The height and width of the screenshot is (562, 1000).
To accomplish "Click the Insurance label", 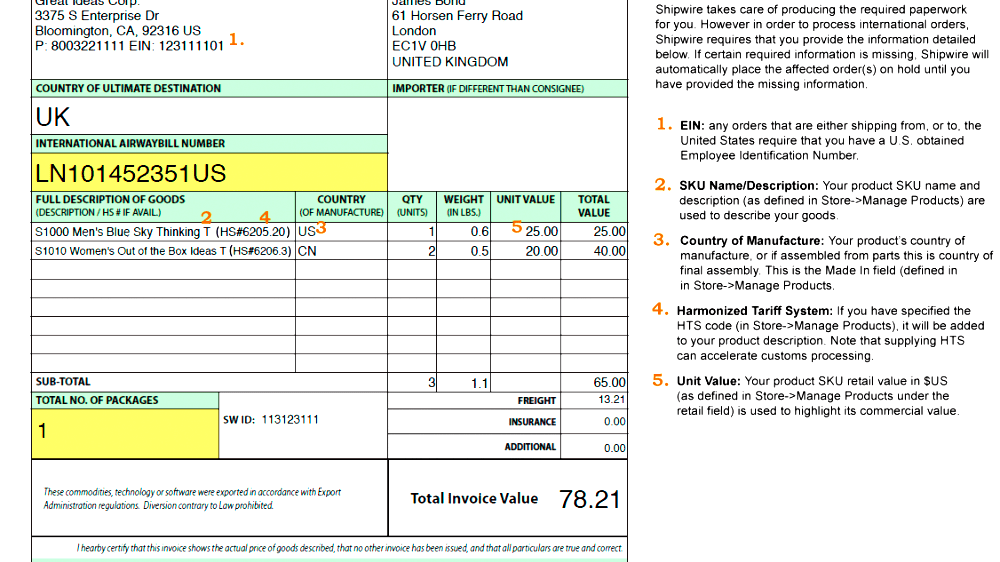I will tap(532, 422).
